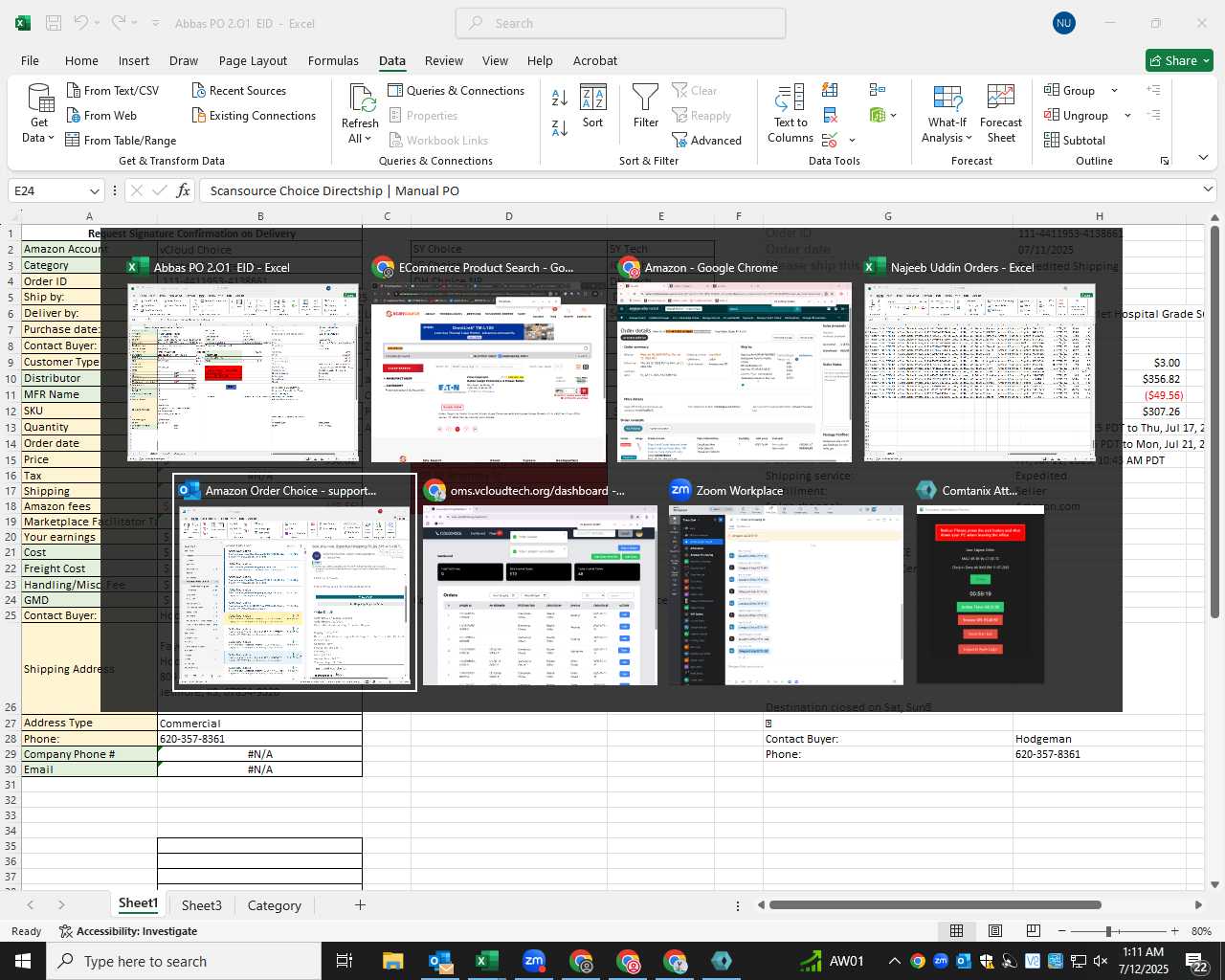This screenshot has height=980, width=1225.
Task: Open File Explorer from taskbar
Action: coord(392,961)
